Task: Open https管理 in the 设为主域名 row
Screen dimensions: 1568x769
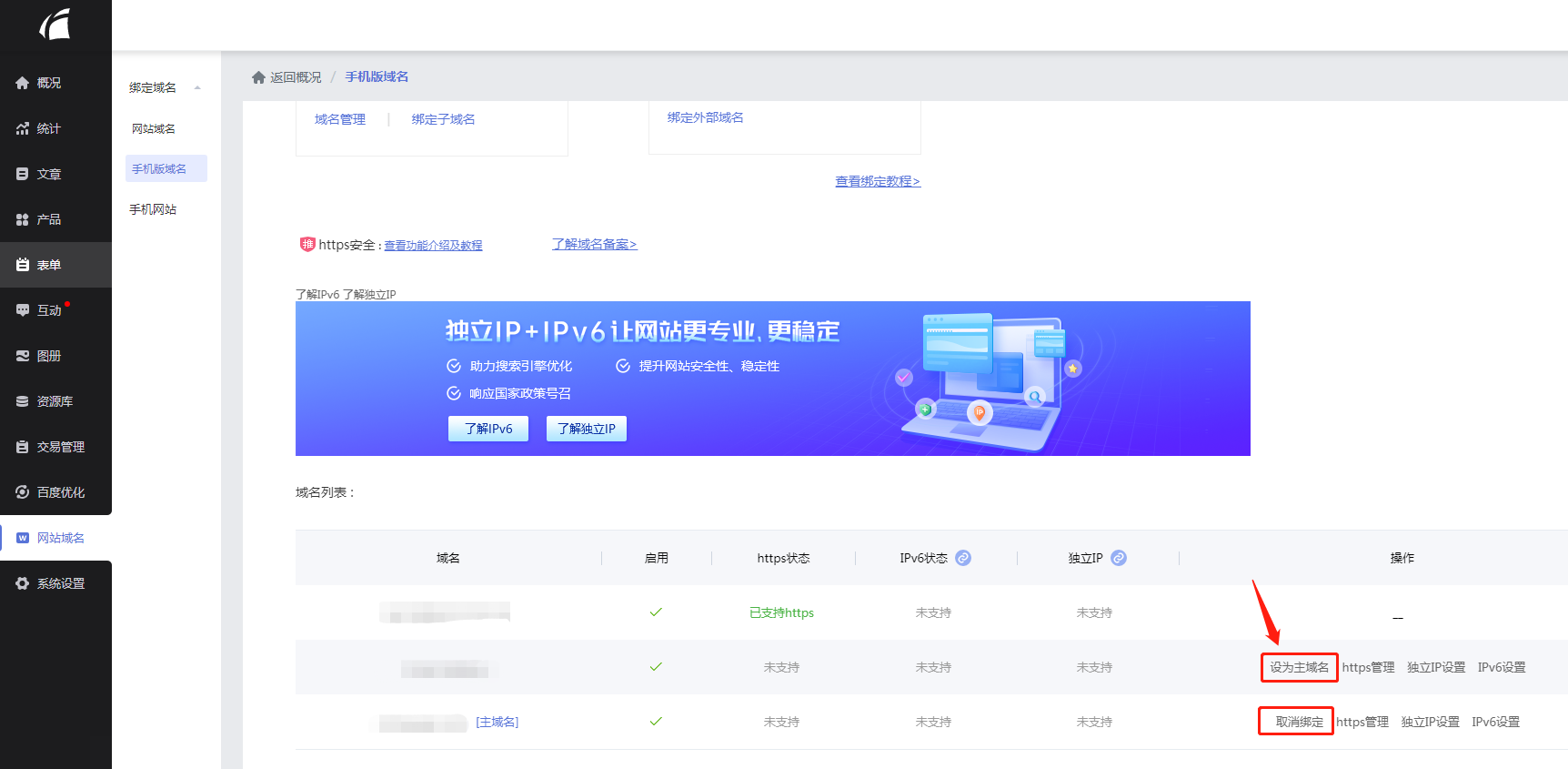Action: click(x=1368, y=667)
